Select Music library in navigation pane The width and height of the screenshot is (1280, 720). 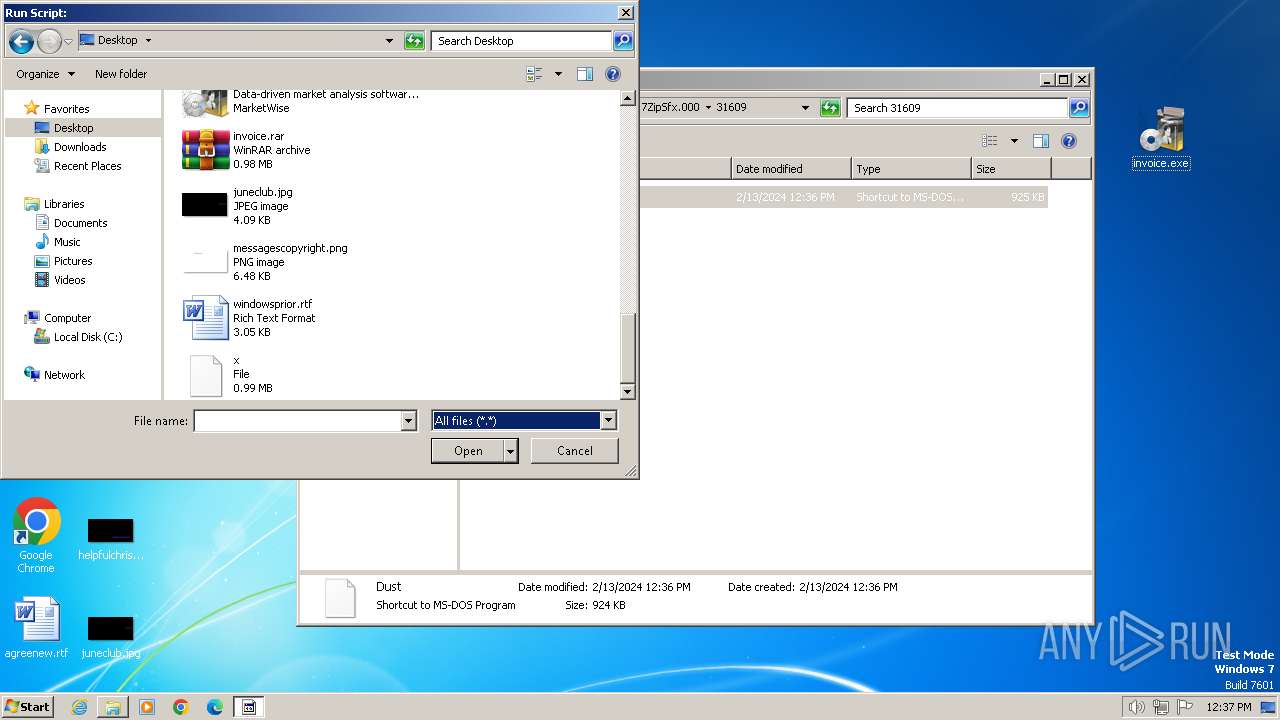[x=67, y=242]
